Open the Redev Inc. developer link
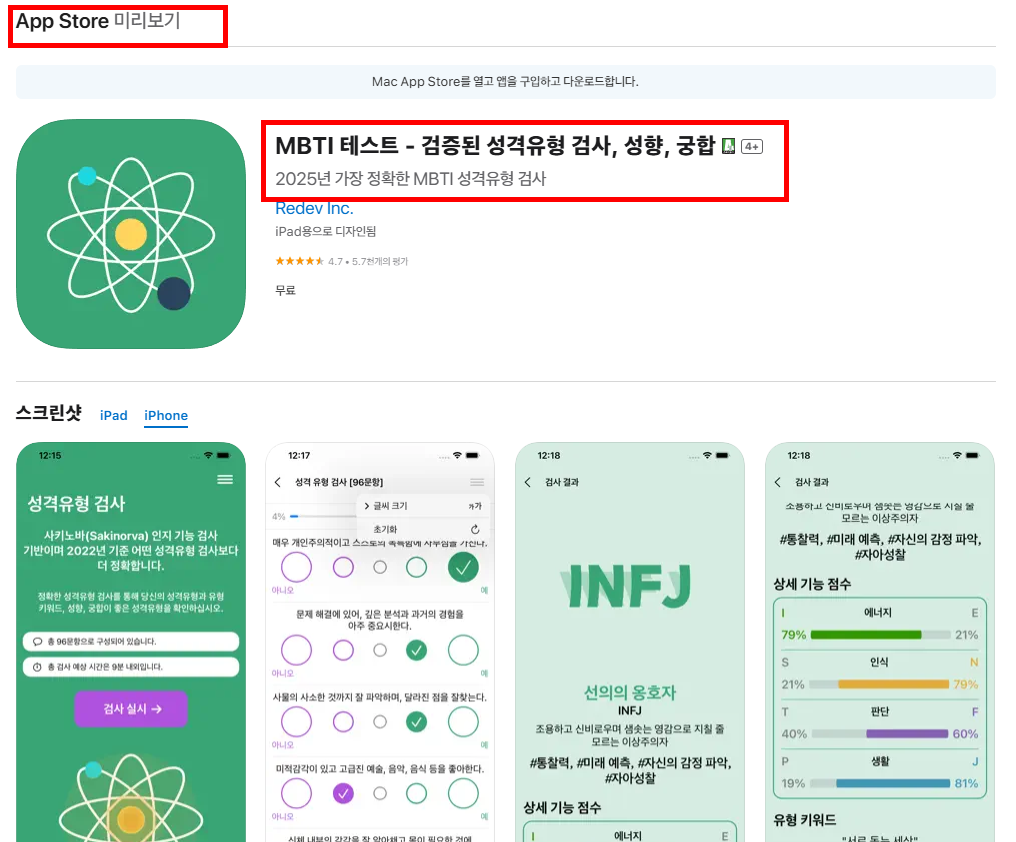Screen dimensions: 1016x842 pyautogui.click(x=314, y=209)
